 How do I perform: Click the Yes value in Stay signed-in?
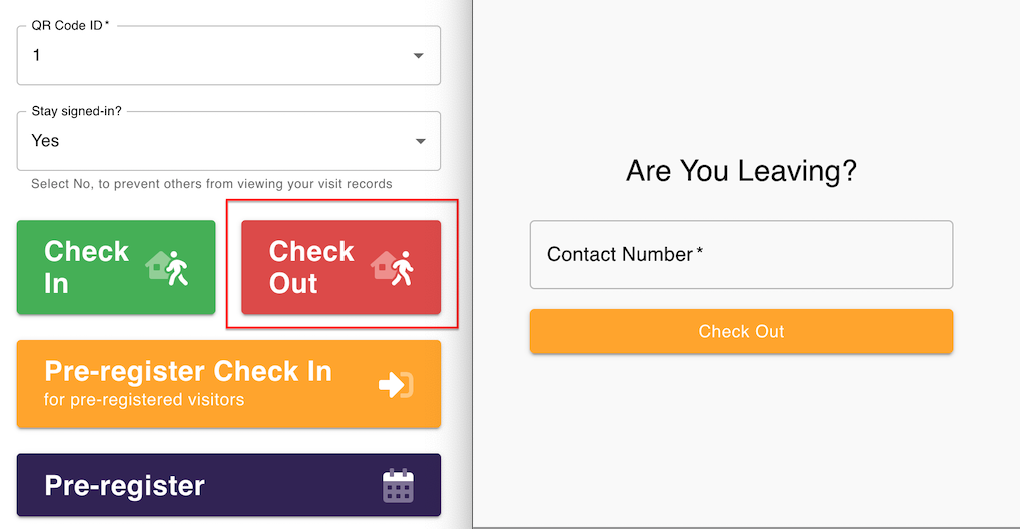tap(45, 141)
